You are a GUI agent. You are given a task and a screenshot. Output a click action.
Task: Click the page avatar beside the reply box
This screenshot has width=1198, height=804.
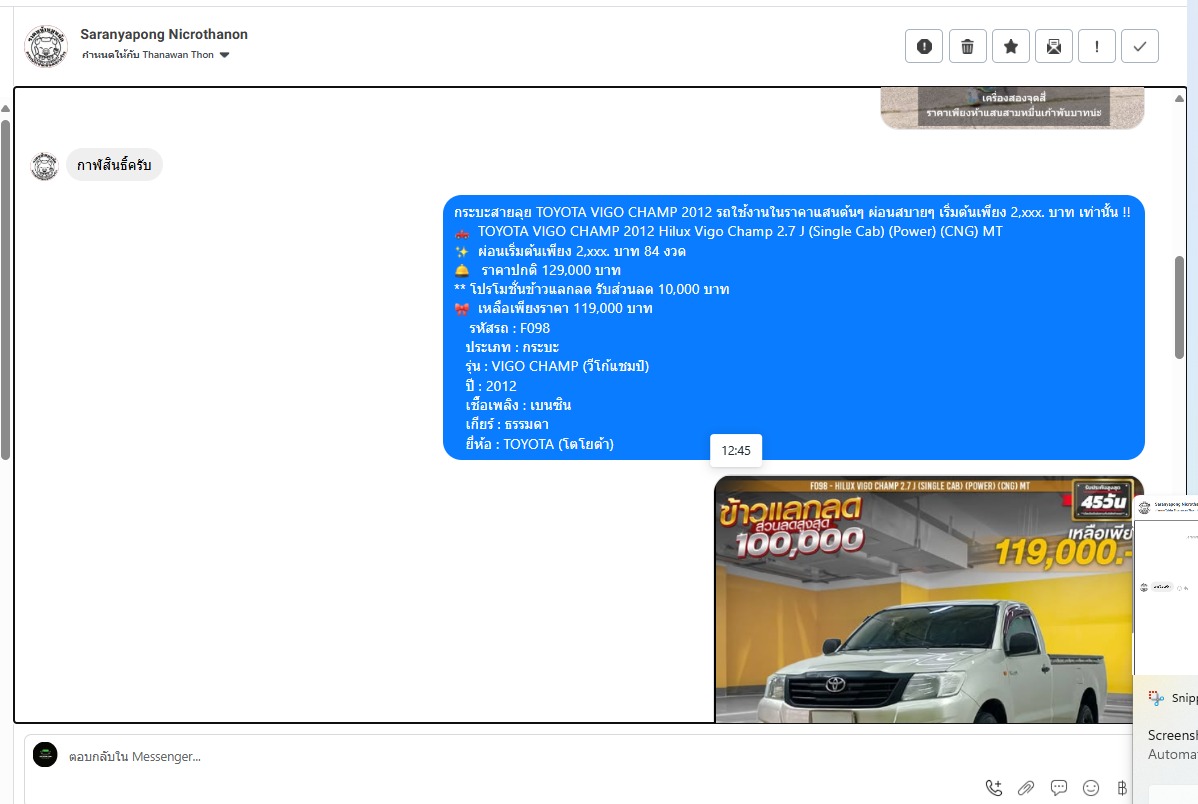pyautogui.click(x=45, y=754)
